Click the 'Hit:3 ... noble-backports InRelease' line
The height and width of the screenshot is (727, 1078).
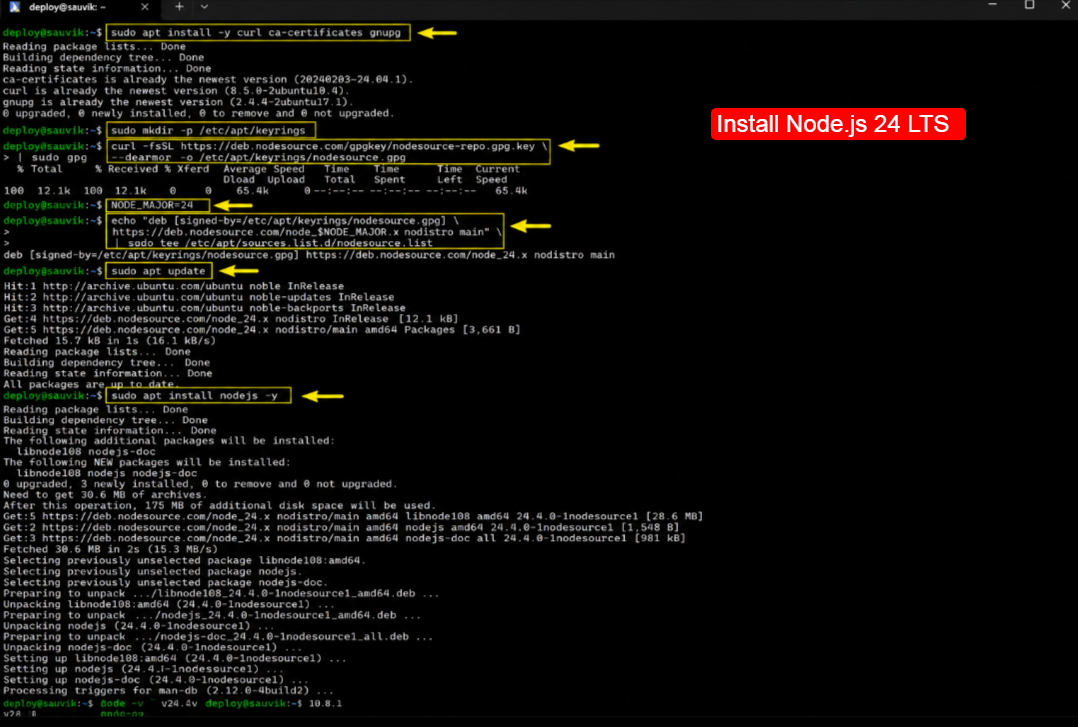coord(204,308)
